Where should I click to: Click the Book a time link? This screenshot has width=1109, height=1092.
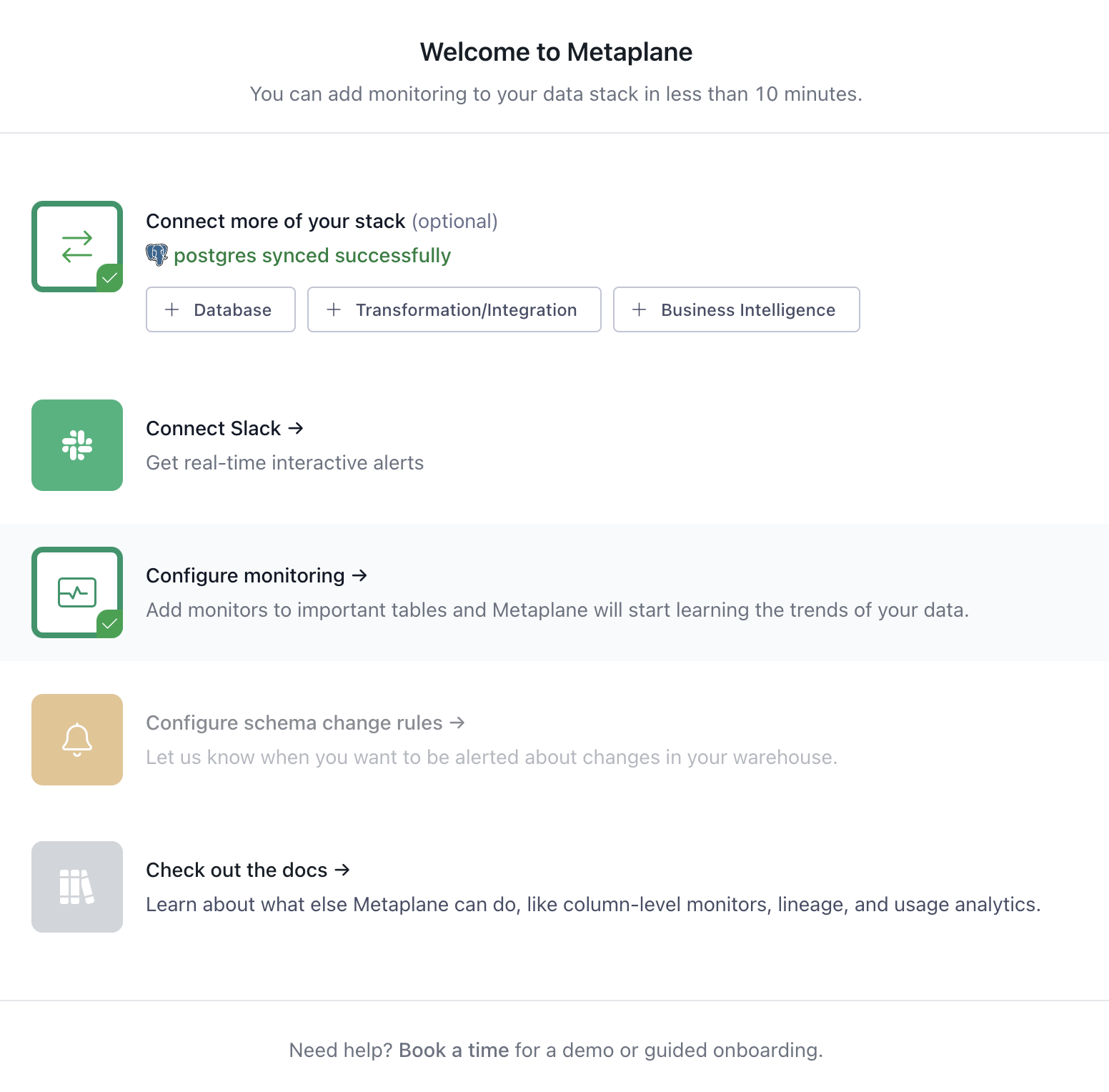tap(454, 1050)
